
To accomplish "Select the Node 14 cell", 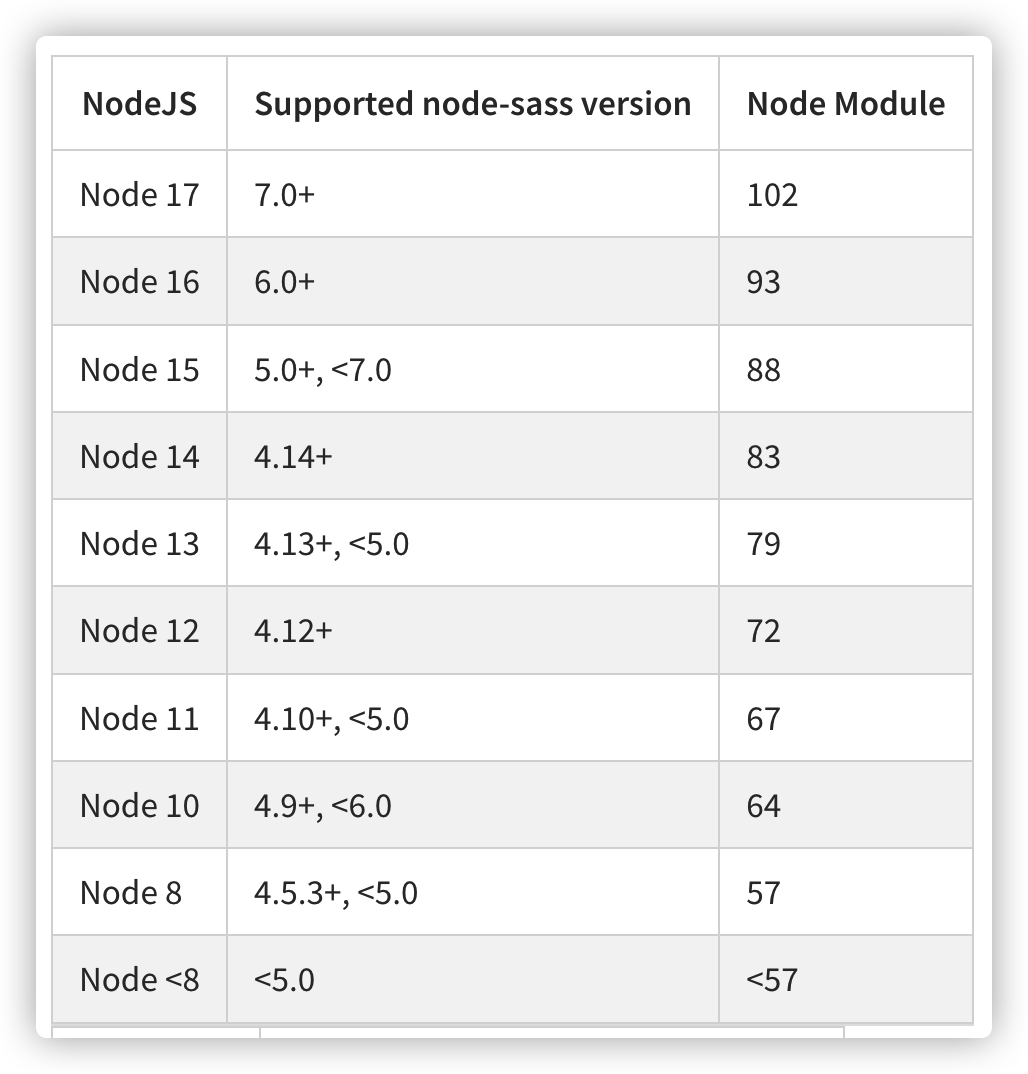I will (x=140, y=456).
